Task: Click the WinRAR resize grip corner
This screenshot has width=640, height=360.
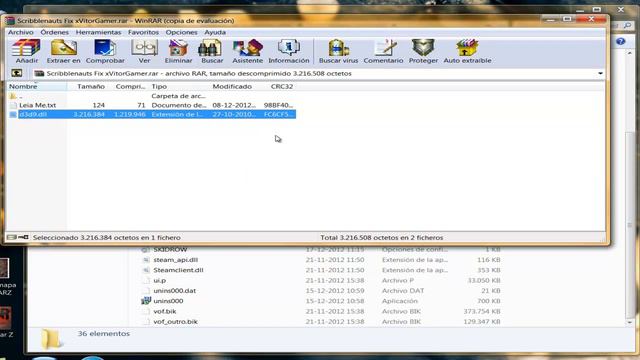Action: coord(602,239)
